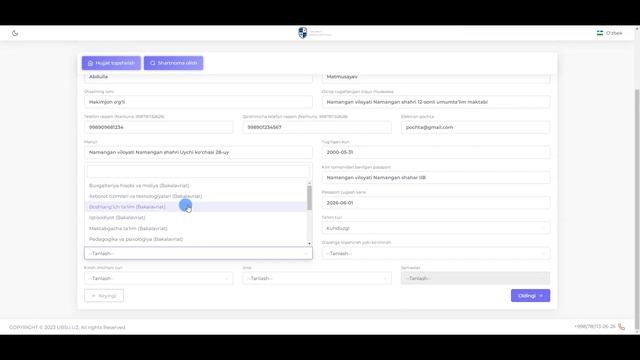The image size is (640, 360).
Task: Select Boshlang'ich ta'lim (Bakalavriat) option
Action: click(x=196, y=207)
